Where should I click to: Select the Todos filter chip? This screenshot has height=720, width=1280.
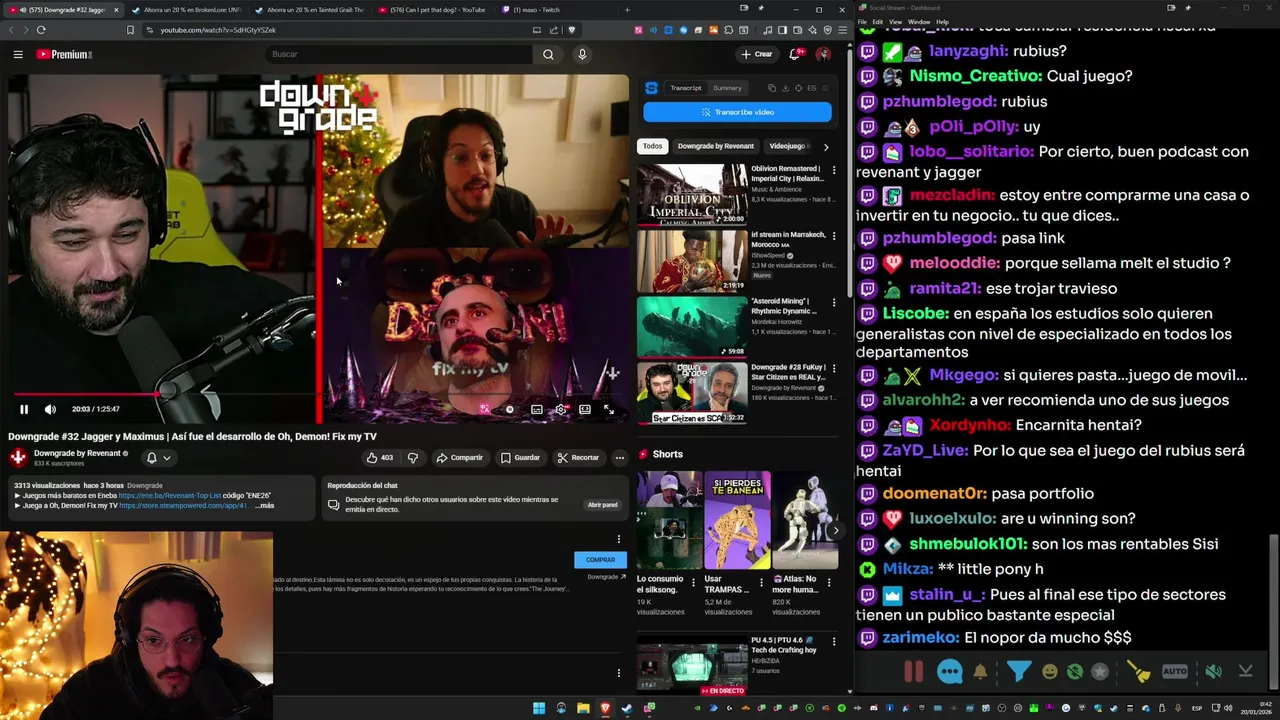[x=652, y=146]
